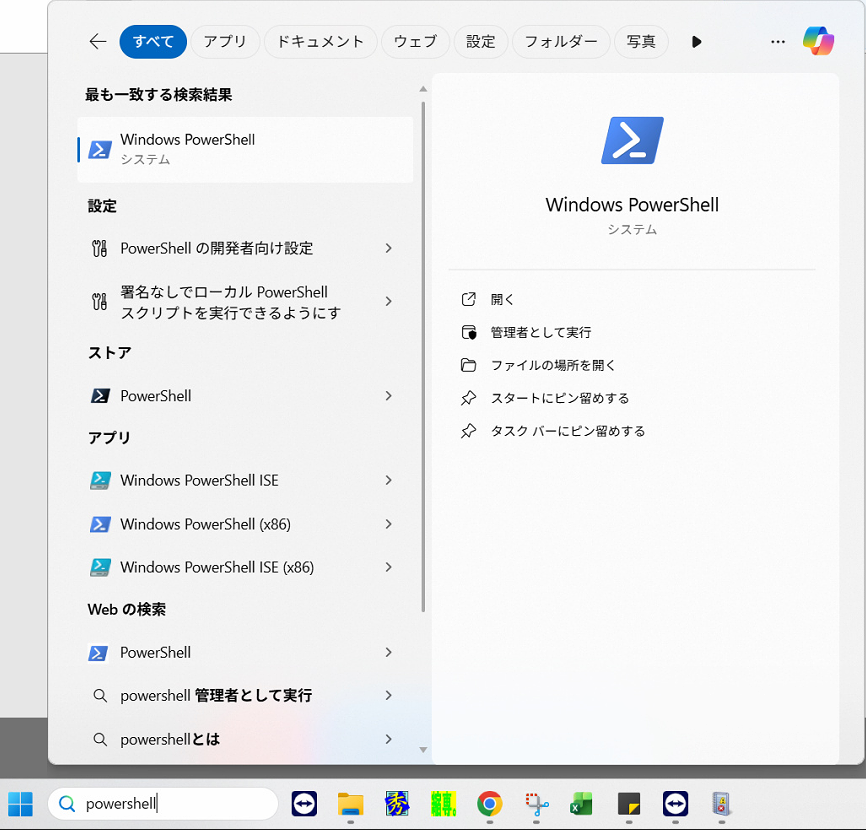The image size is (866, 830).
Task: Open Google Chrome from the taskbar
Action: (489, 804)
